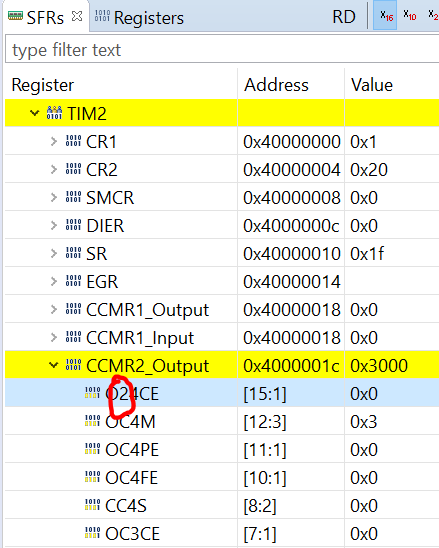Collapse the CCMR2_Output register
The image size is (439, 548).
[53, 365]
